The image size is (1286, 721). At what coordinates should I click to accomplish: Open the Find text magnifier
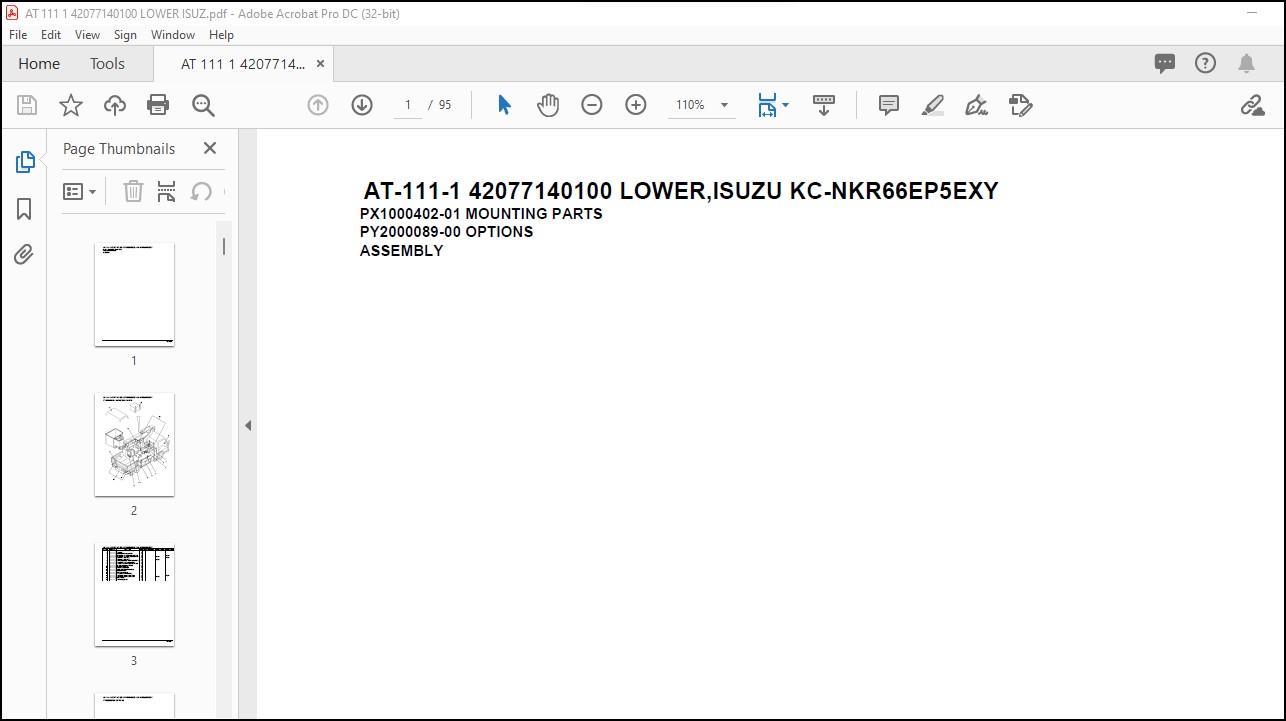[203, 105]
